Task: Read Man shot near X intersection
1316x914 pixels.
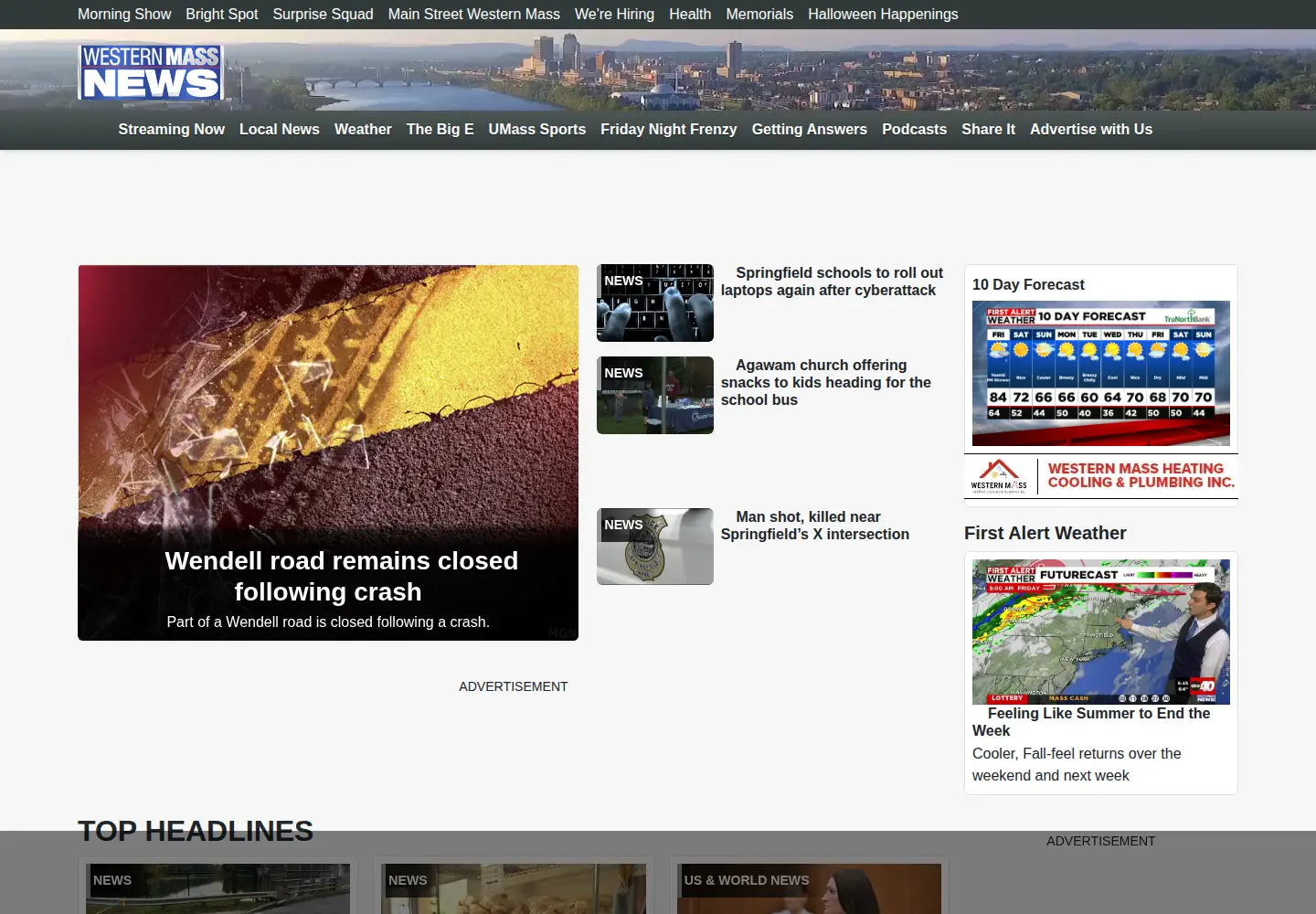Action: click(815, 526)
